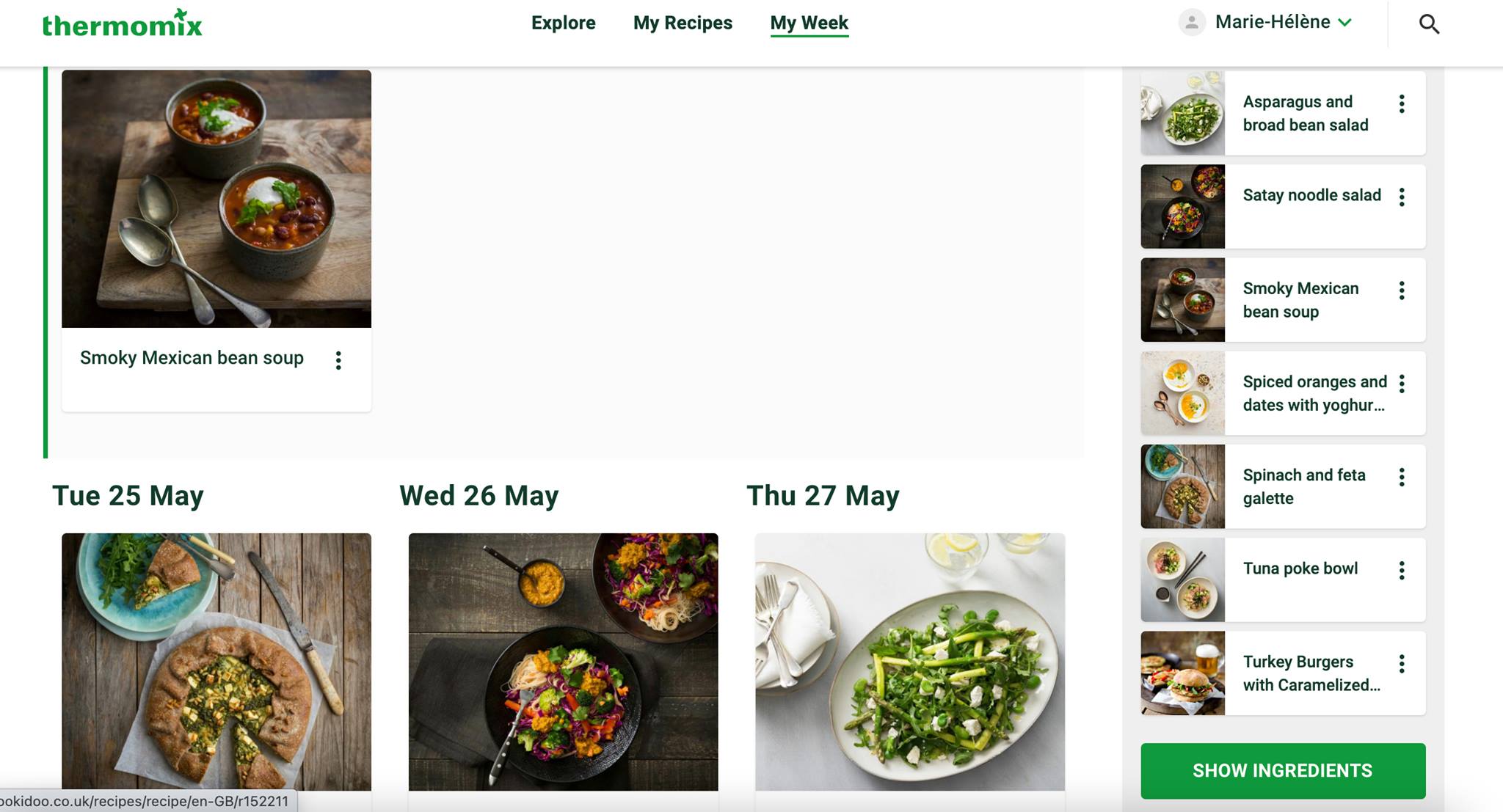Click the user avatar icon

point(1192,22)
